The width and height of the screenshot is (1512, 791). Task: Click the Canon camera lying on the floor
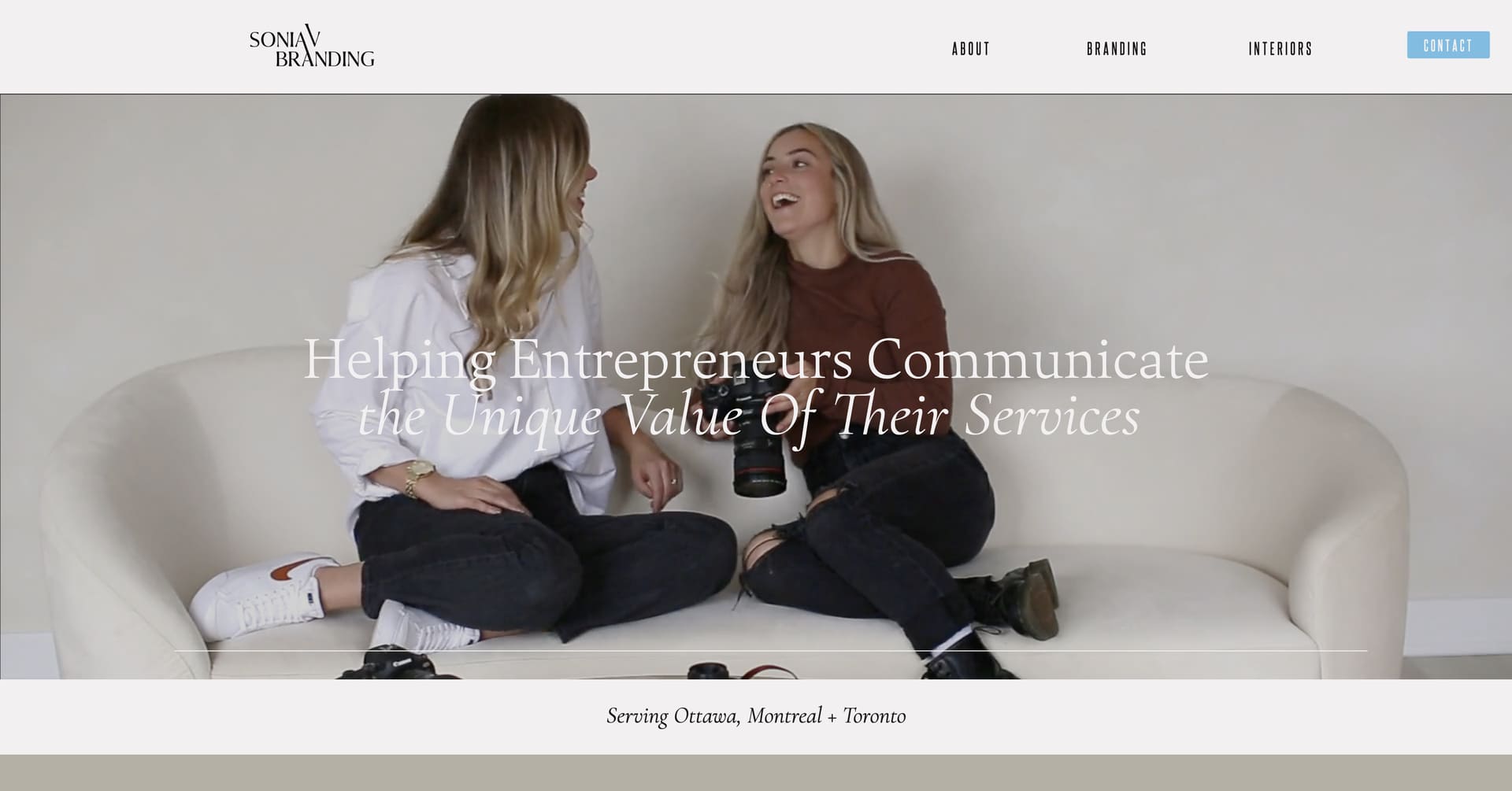(398, 663)
